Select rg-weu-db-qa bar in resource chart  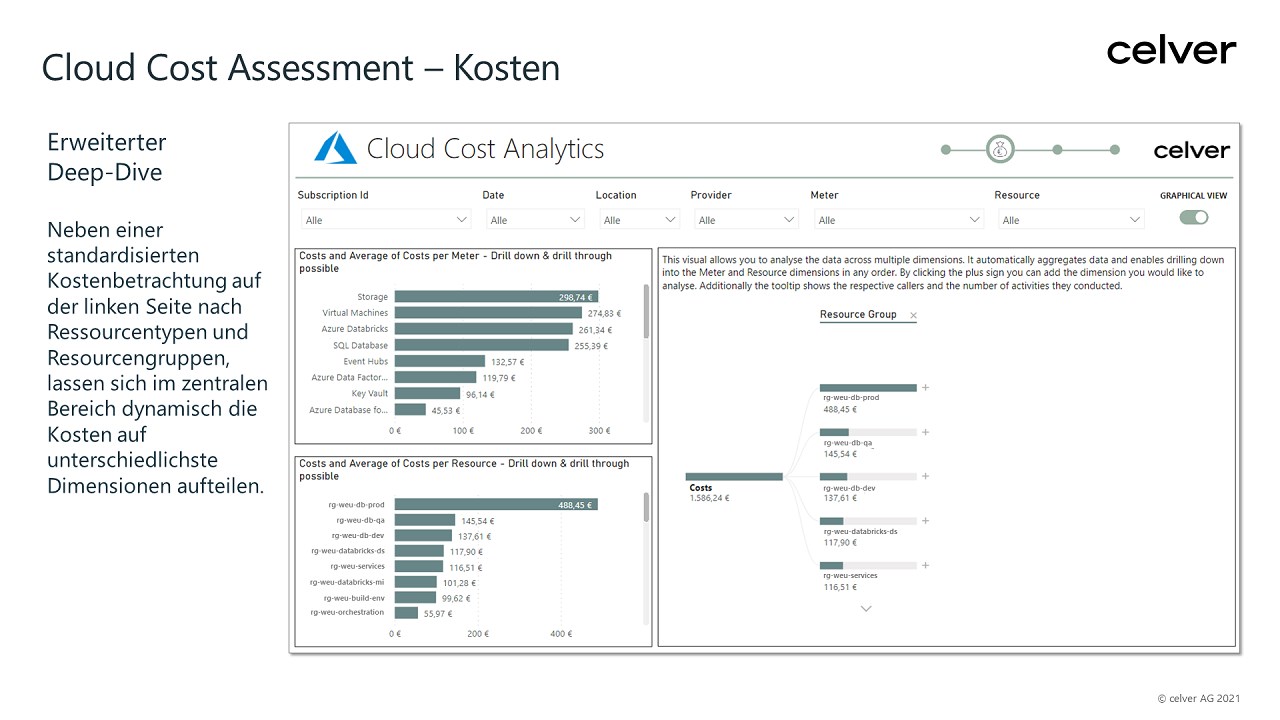click(x=424, y=520)
